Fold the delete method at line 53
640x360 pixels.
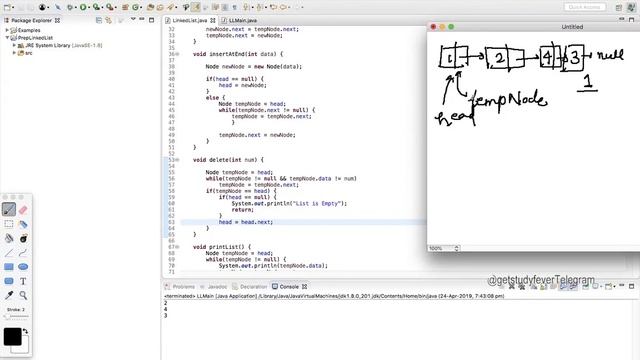[178, 160]
